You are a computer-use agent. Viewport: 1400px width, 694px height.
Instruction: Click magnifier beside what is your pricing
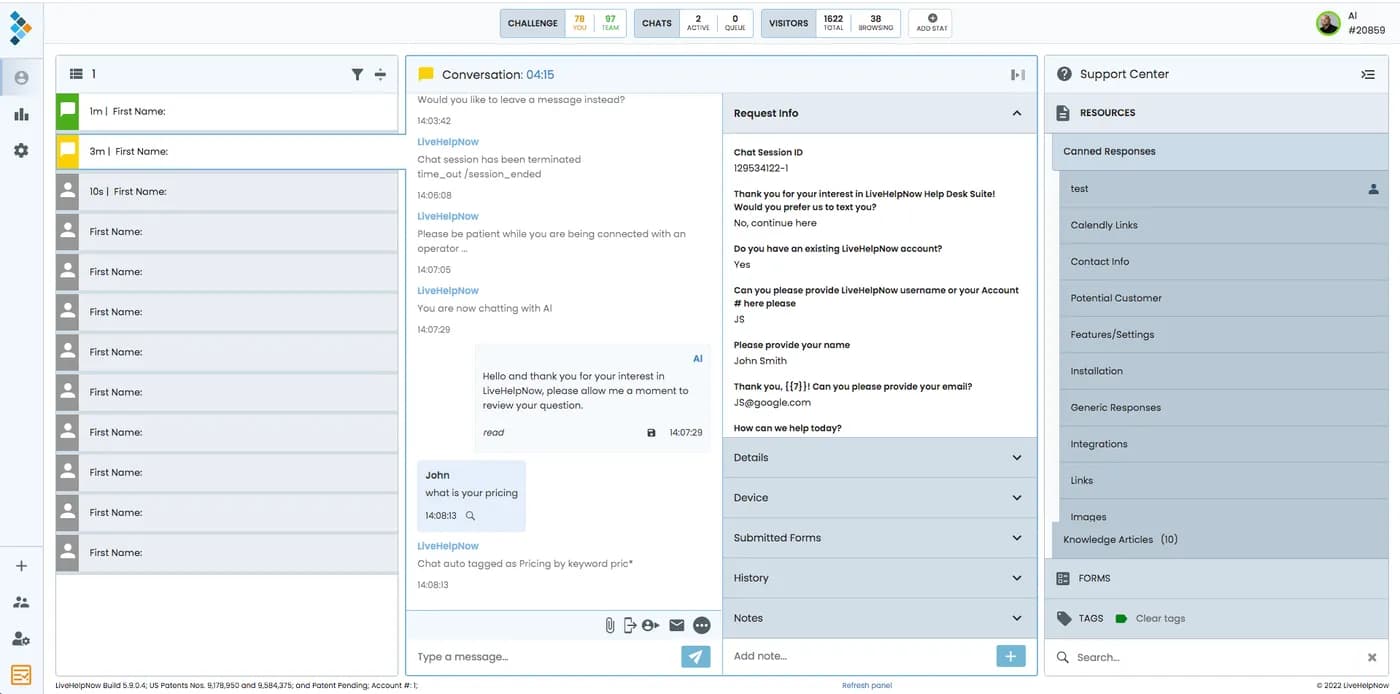pos(470,516)
